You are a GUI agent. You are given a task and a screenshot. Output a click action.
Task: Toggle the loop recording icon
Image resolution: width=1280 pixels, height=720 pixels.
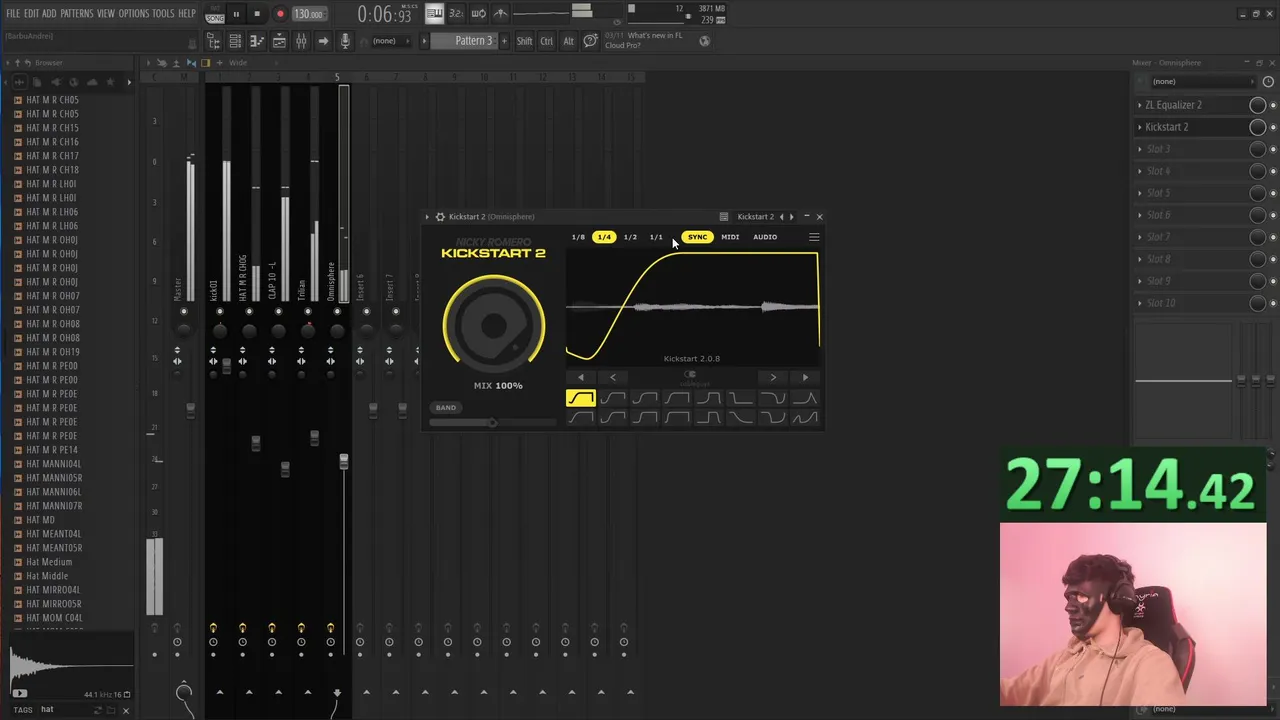coord(479,13)
